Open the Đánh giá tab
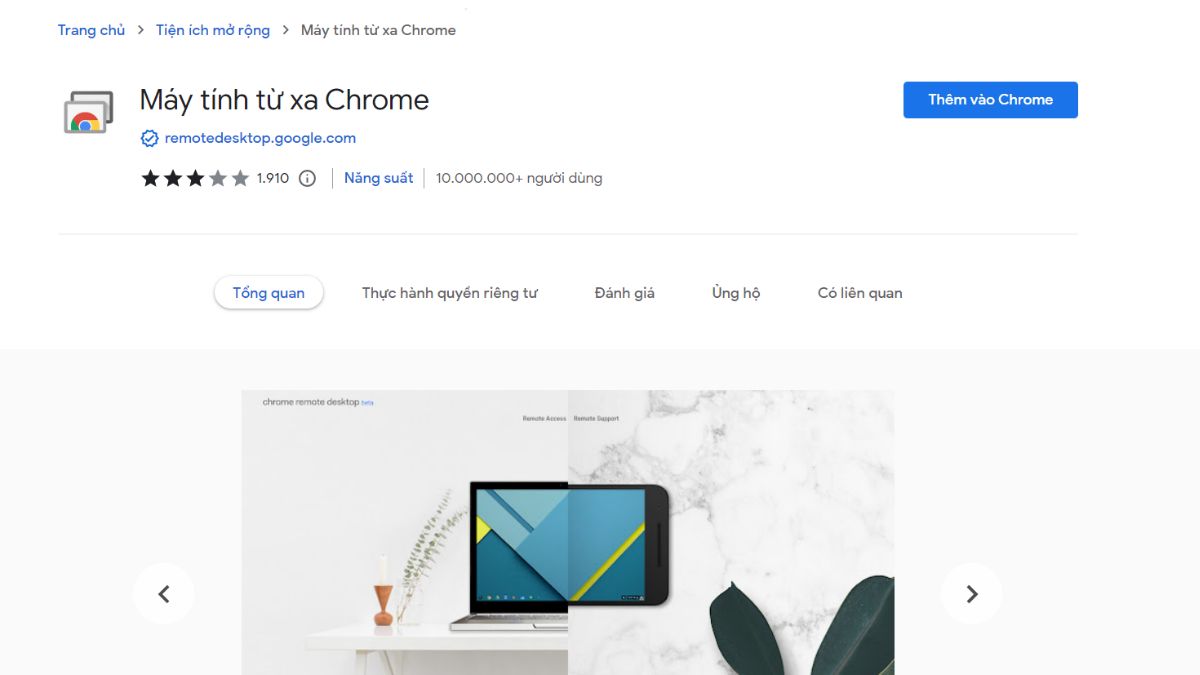Screen dimensions: 1200x675 (x=624, y=293)
